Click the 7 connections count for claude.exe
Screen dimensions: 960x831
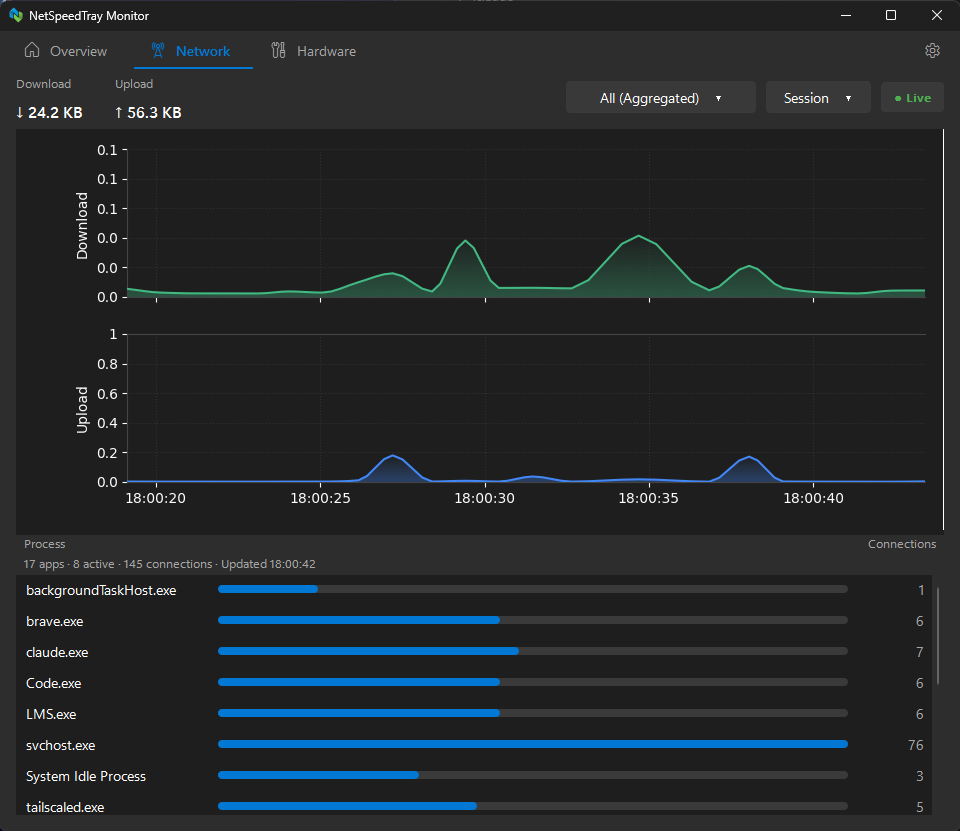920,652
